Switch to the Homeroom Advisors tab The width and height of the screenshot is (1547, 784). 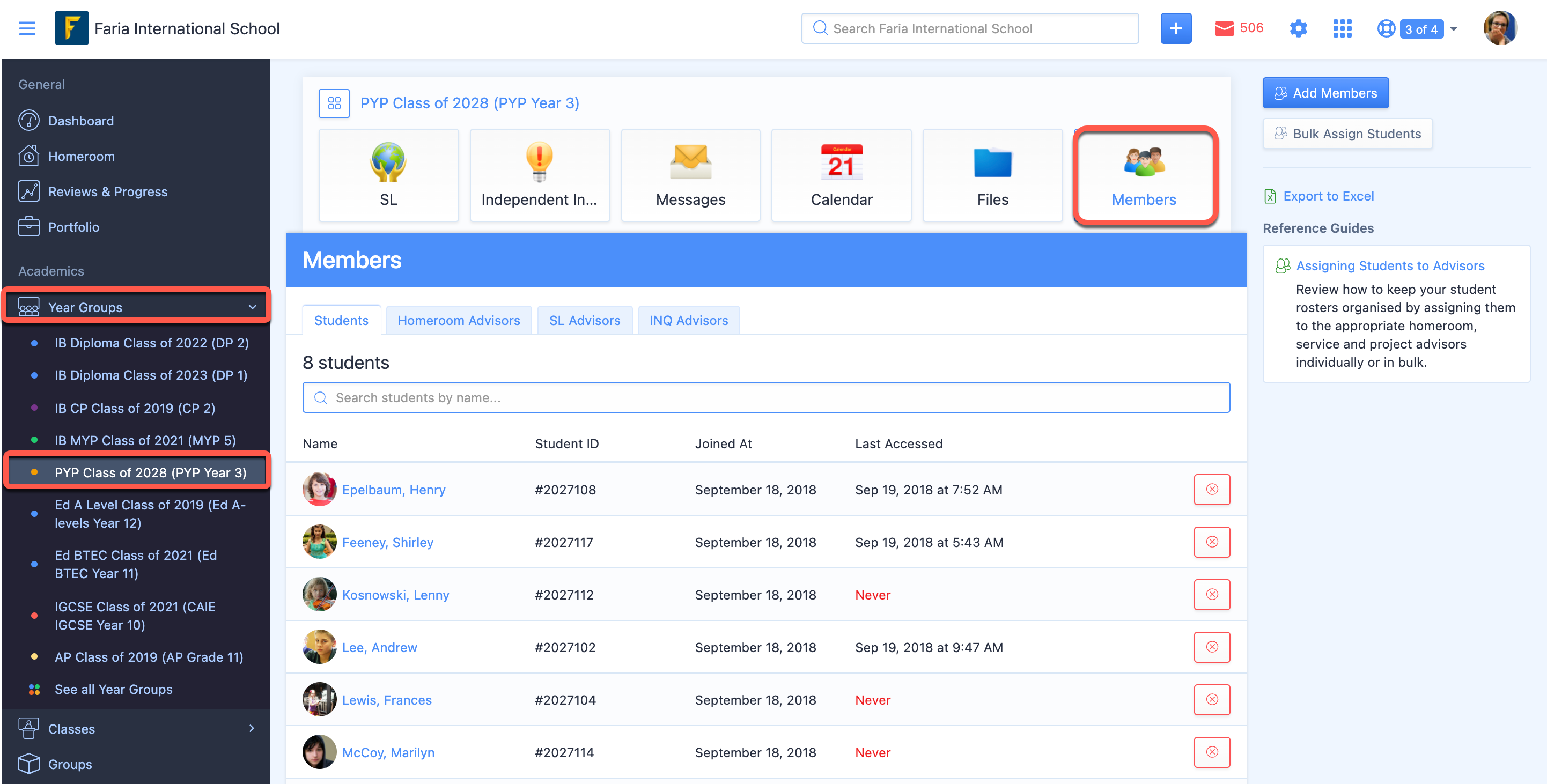click(x=459, y=320)
